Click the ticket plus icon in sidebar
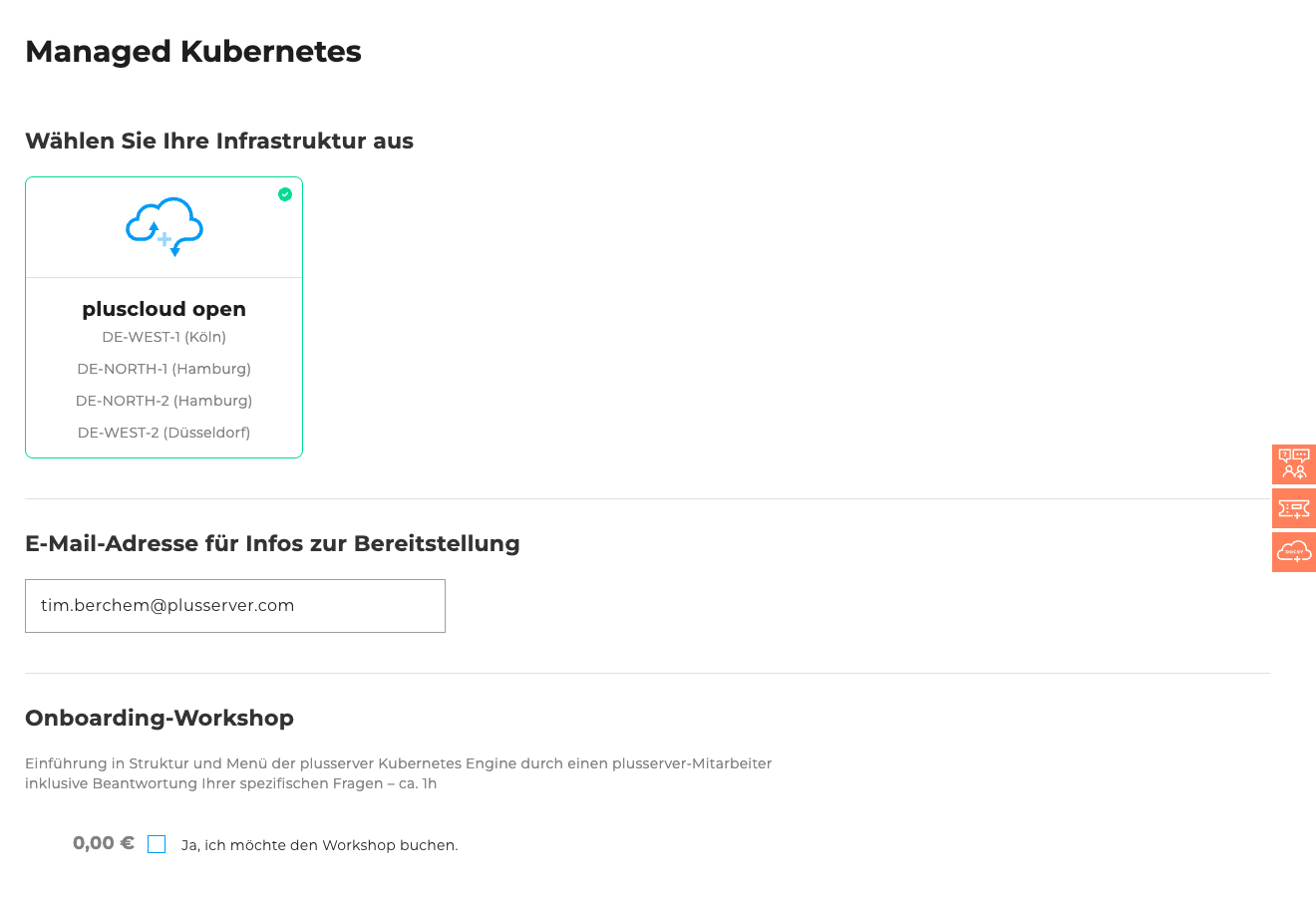Image resolution: width=1316 pixels, height=897 pixels. [1293, 507]
